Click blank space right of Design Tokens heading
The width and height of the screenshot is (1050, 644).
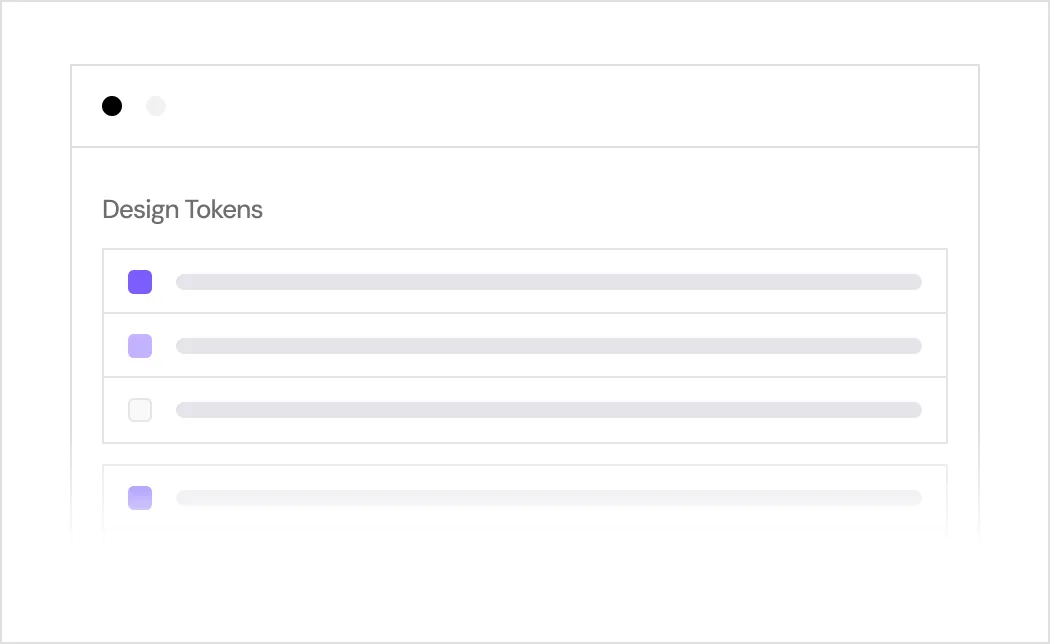tap(603, 210)
